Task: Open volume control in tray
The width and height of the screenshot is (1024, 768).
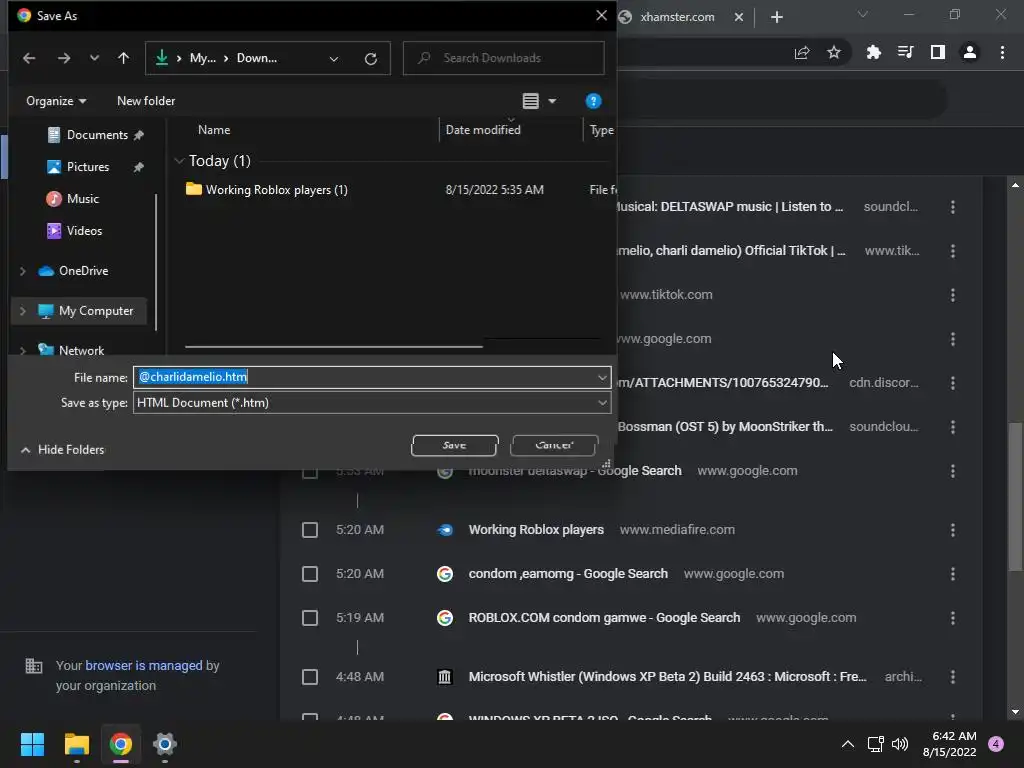Action: 900,744
